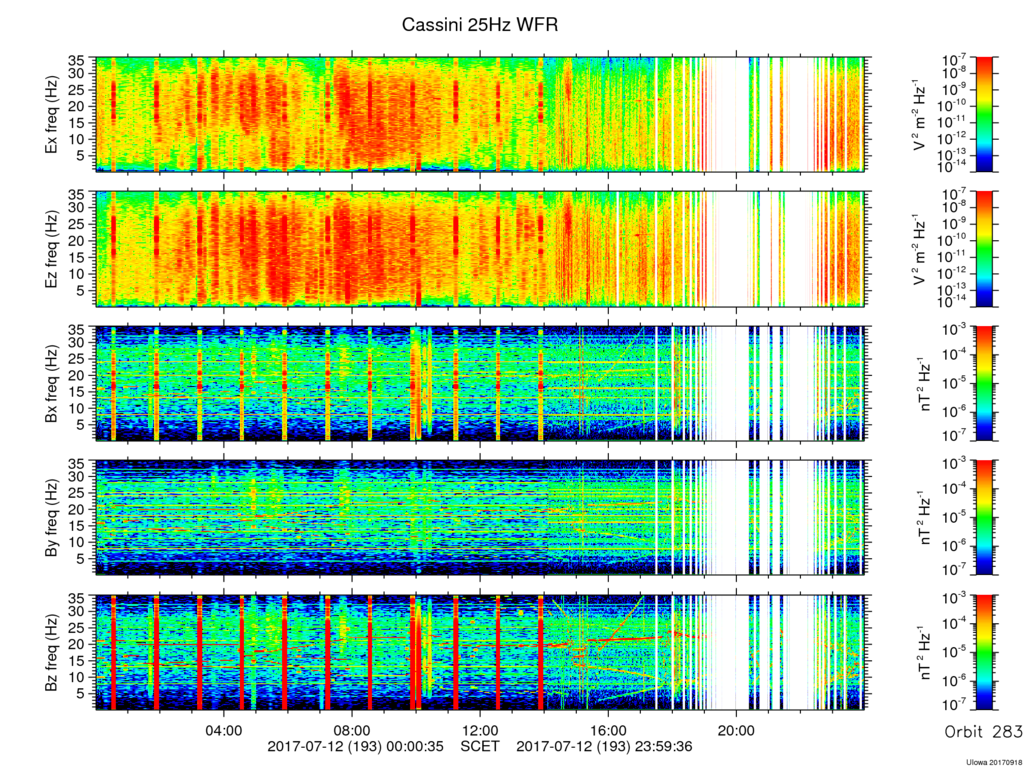Click the 10⁻¹⁴ tick on Ex color bar
The width and height of the screenshot is (1024, 767).
point(955,168)
